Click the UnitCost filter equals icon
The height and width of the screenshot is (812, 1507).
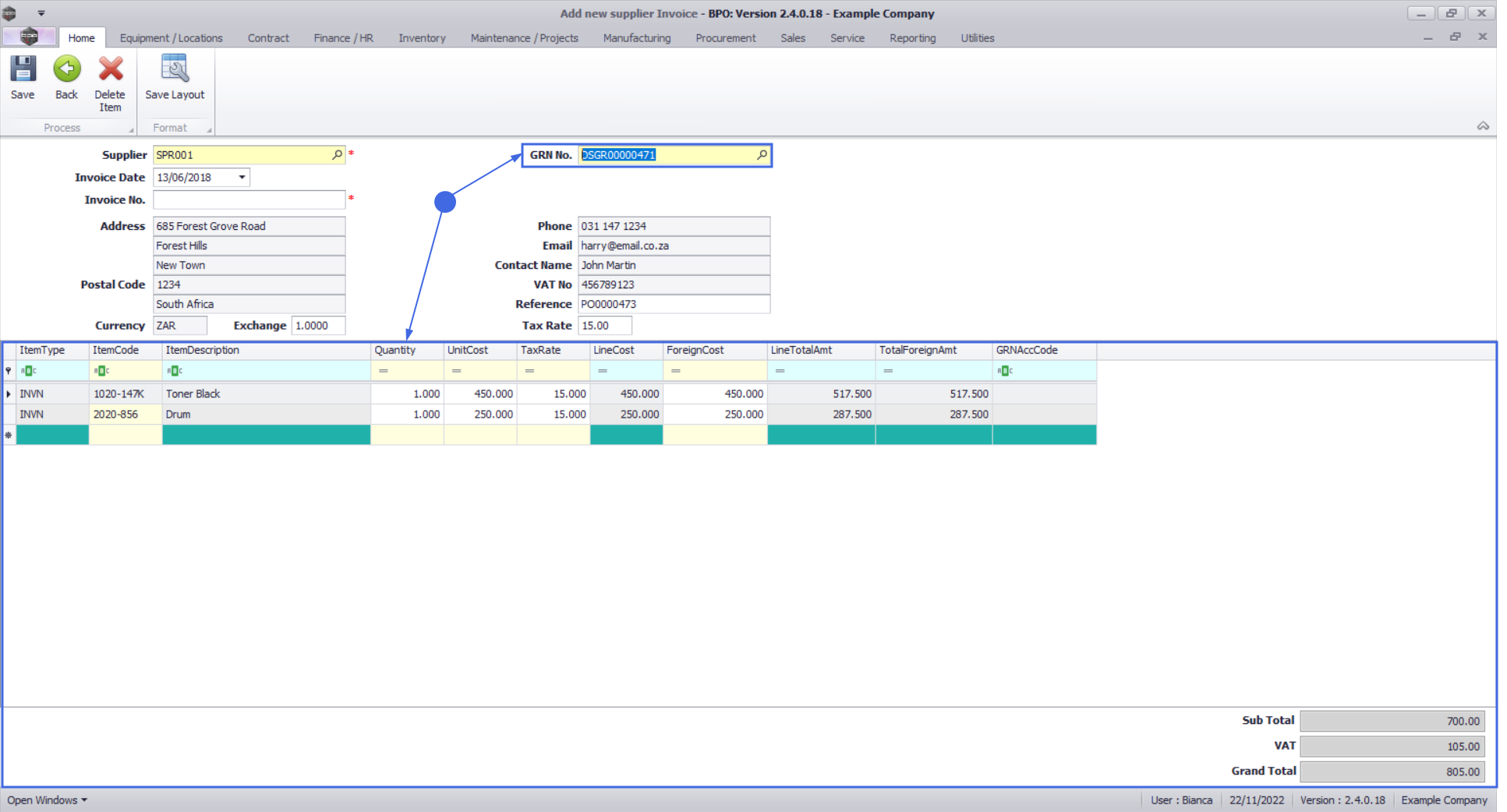click(x=456, y=371)
